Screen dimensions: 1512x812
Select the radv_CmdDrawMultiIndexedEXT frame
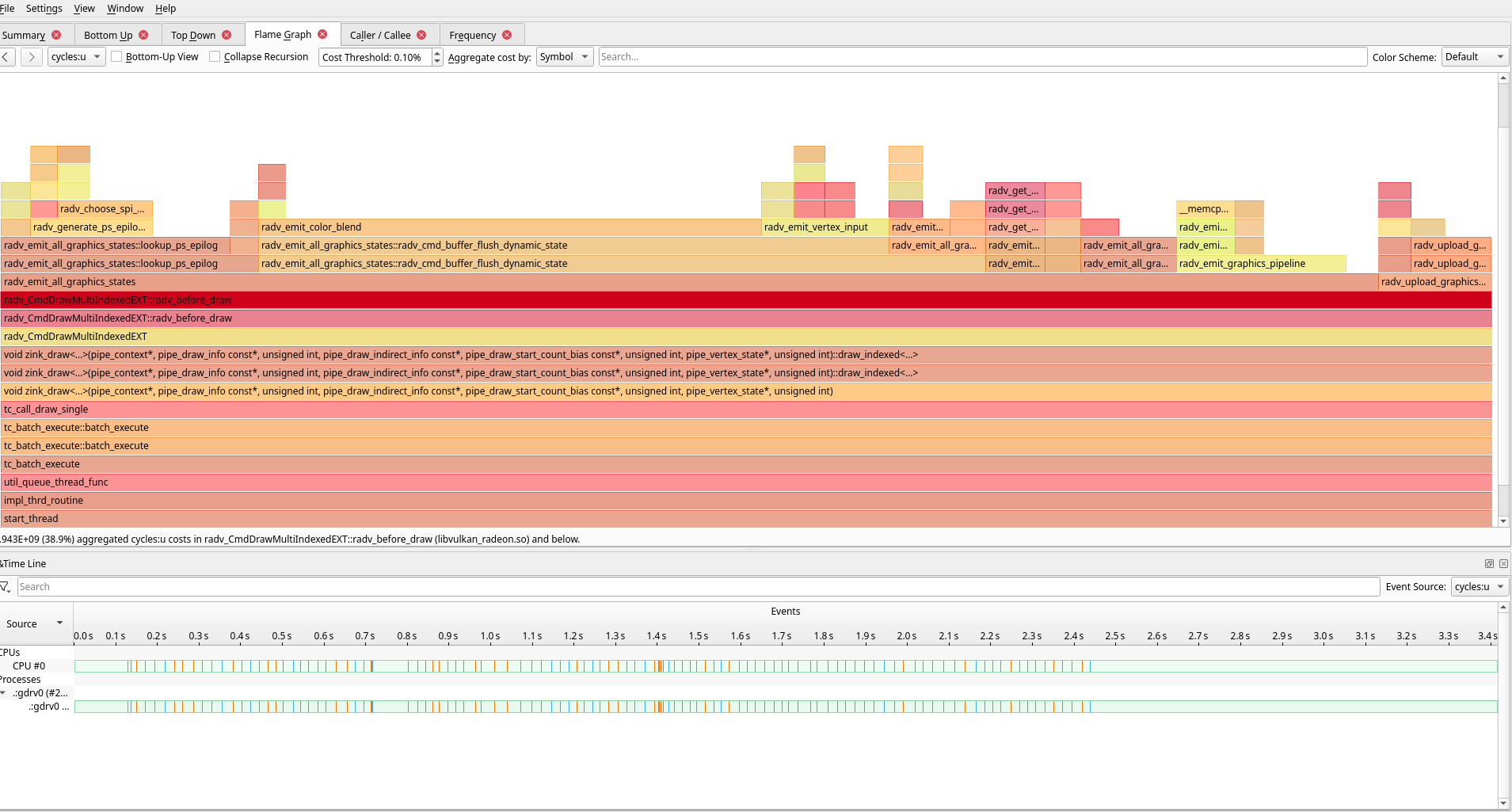click(x=746, y=337)
